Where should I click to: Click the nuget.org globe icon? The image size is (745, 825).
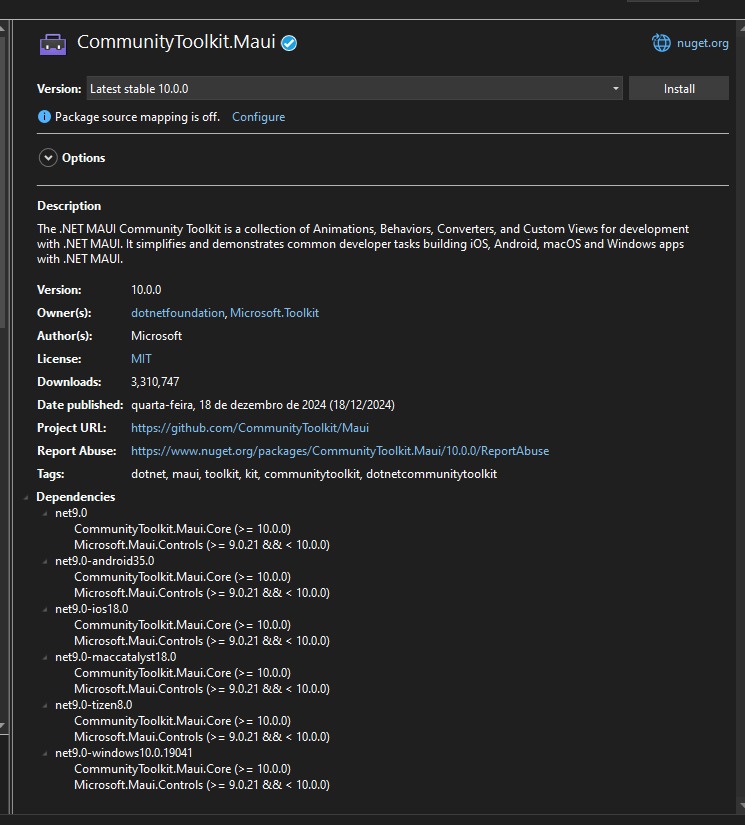[661, 43]
